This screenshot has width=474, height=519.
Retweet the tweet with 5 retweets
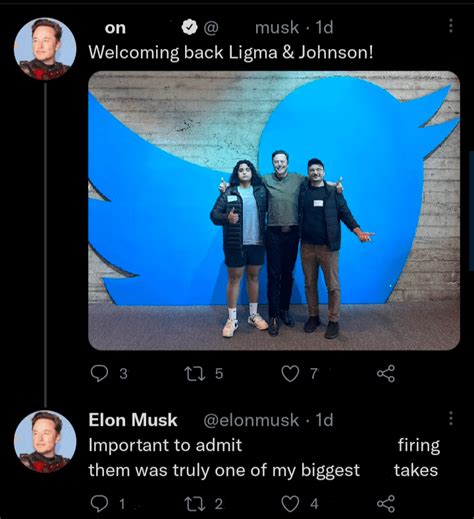195,374
